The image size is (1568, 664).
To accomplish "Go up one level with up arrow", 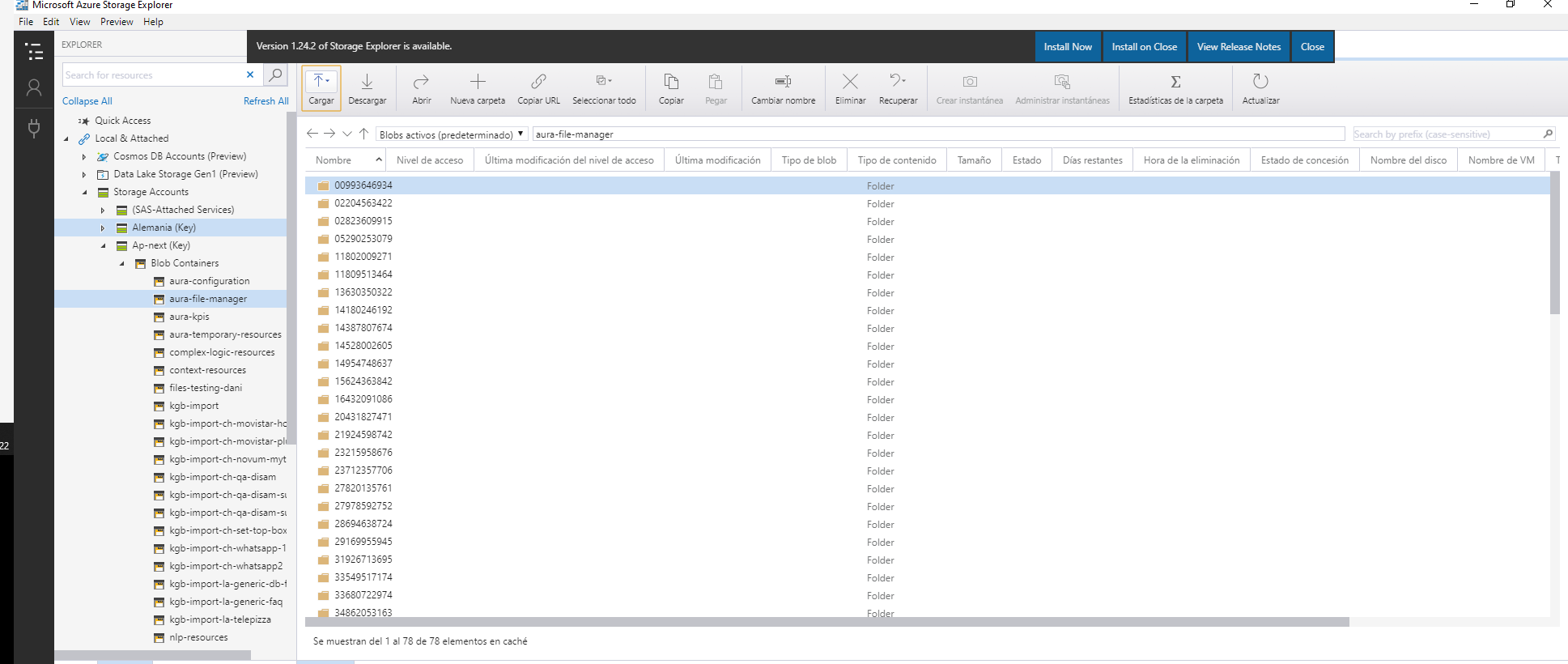I will point(363,134).
